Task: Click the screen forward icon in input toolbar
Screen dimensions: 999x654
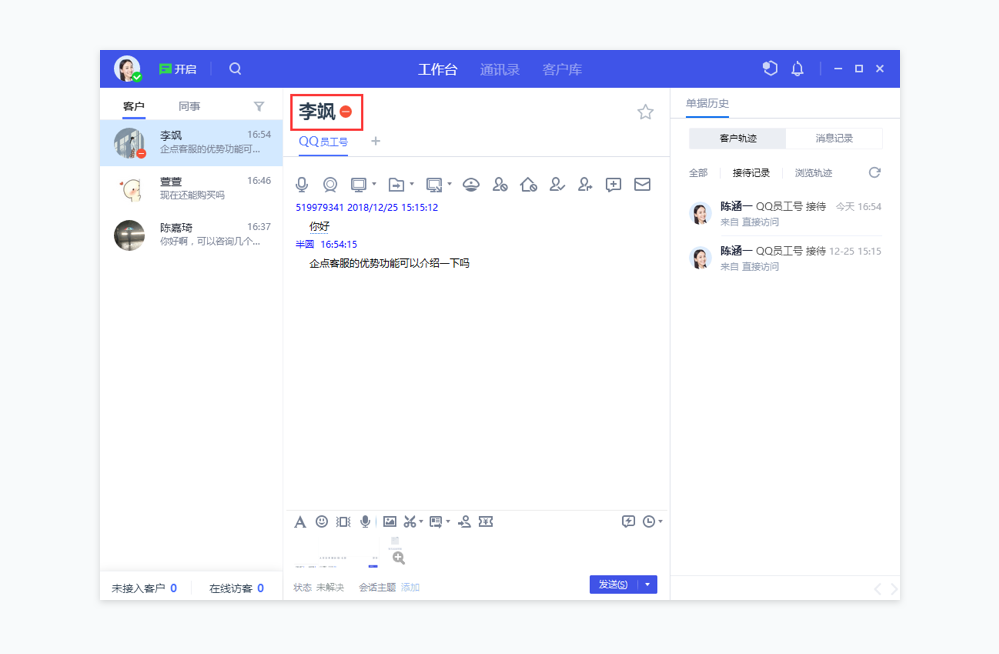Action: [436, 522]
